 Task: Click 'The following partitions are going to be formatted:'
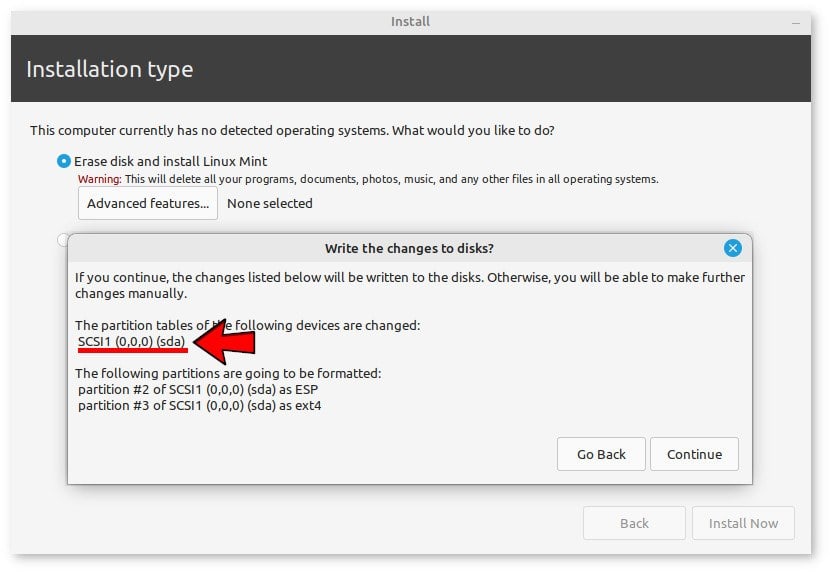(x=228, y=373)
